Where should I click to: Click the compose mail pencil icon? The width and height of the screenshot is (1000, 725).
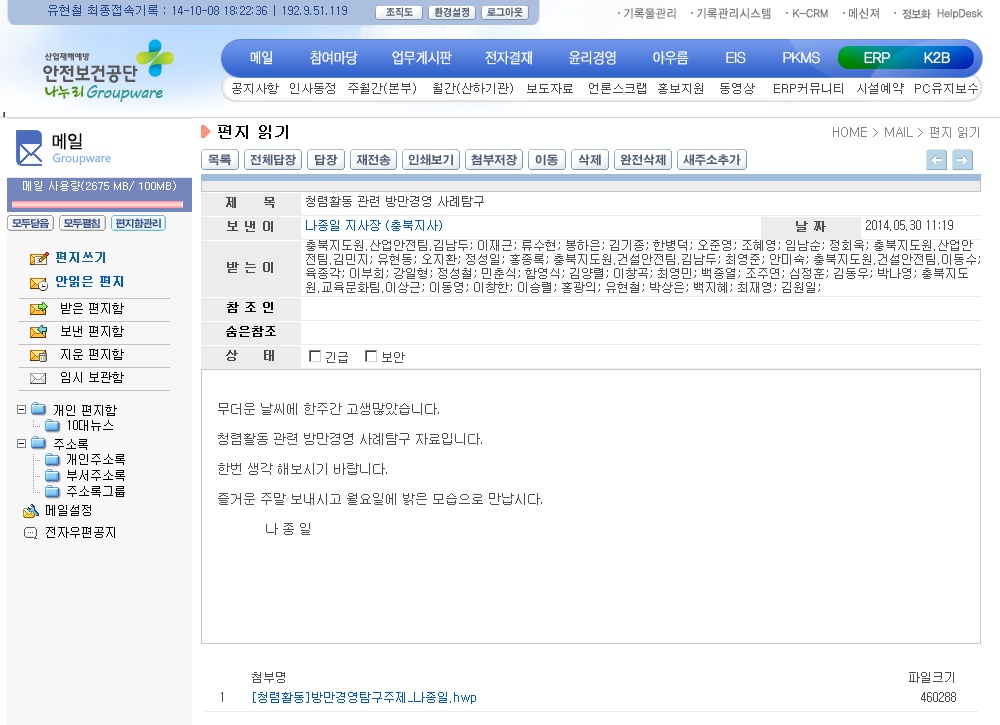[39, 258]
